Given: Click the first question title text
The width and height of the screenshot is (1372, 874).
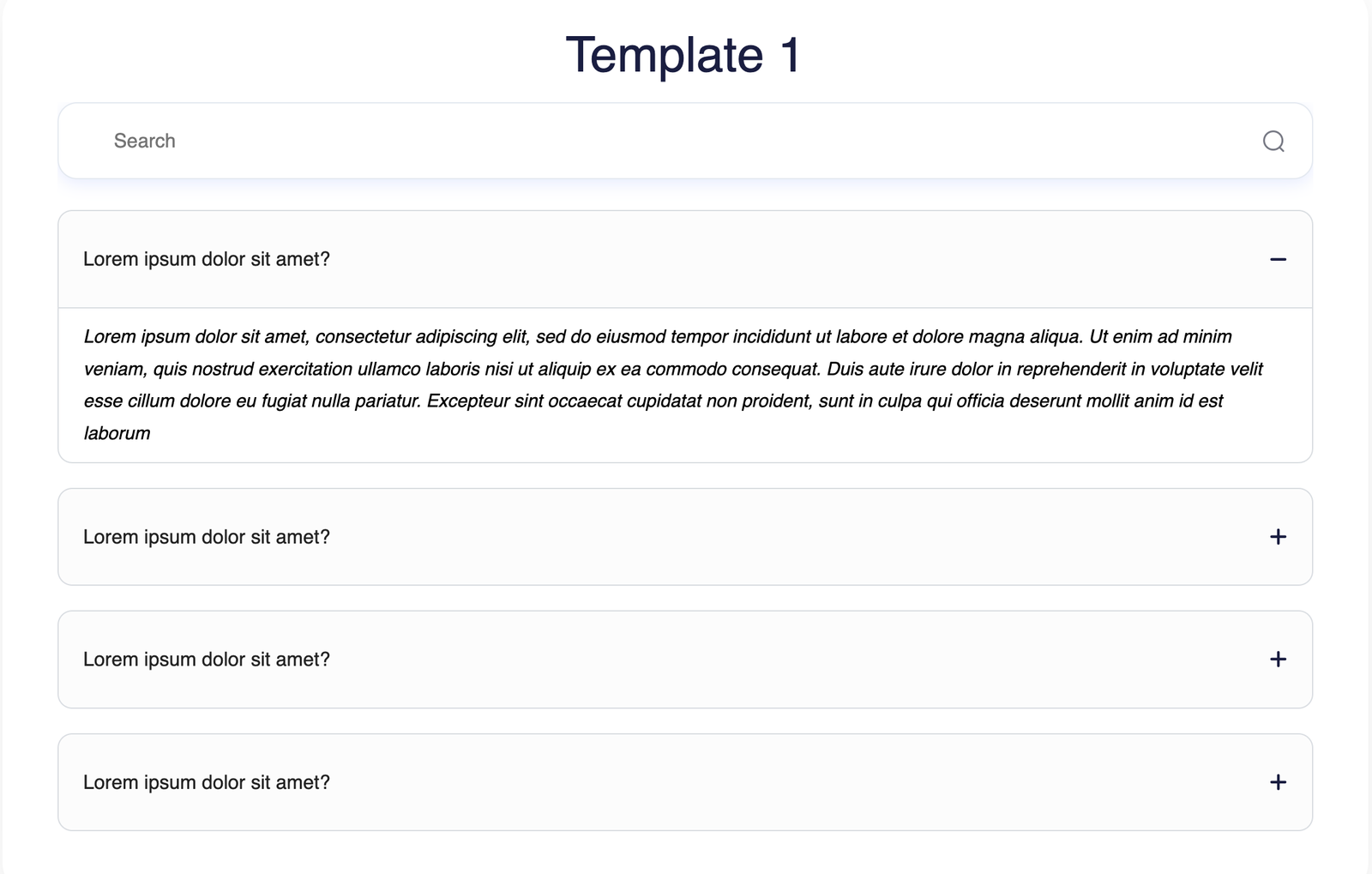Looking at the screenshot, I should point(207,259).
